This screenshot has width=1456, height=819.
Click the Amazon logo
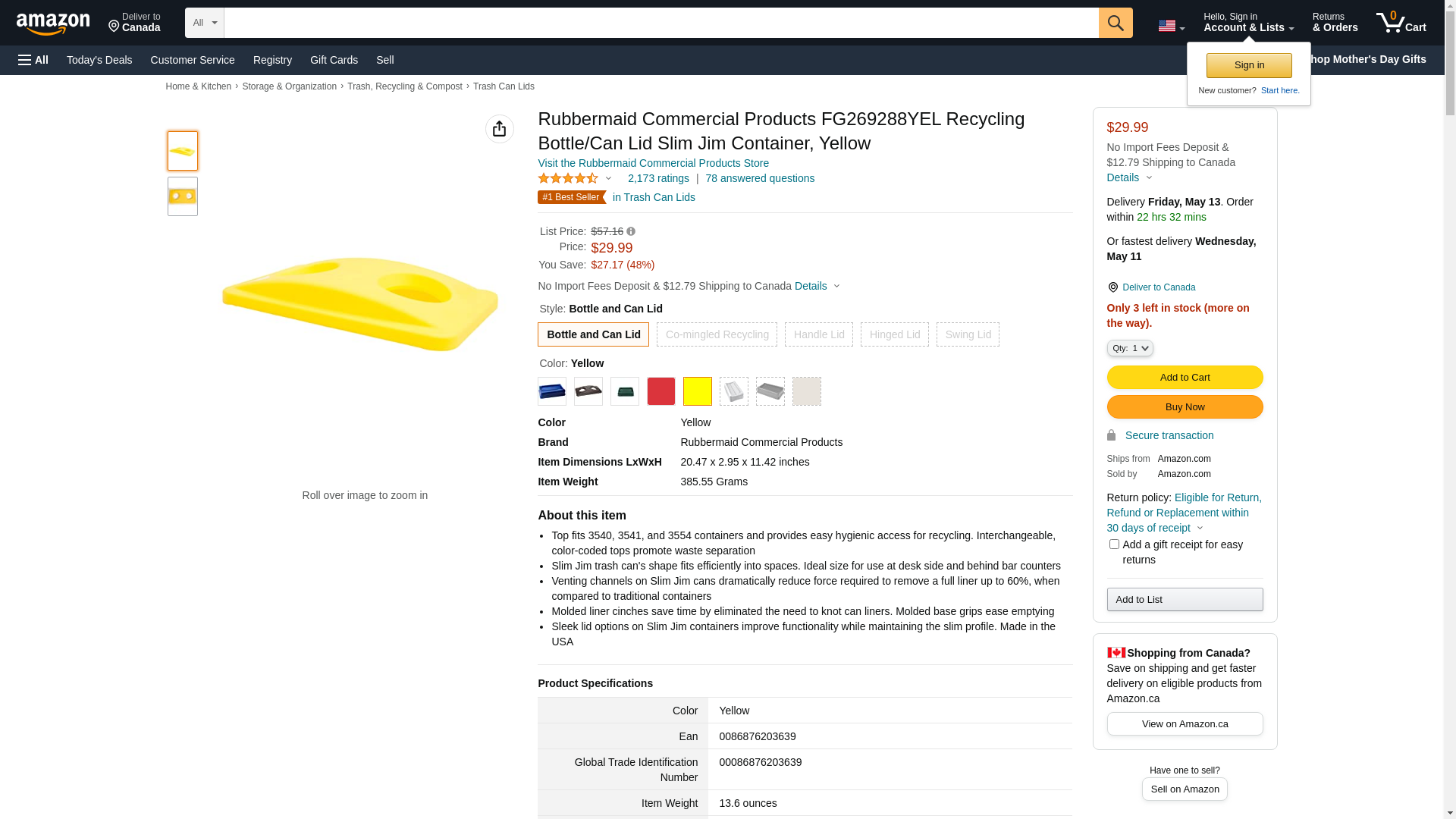53,24
